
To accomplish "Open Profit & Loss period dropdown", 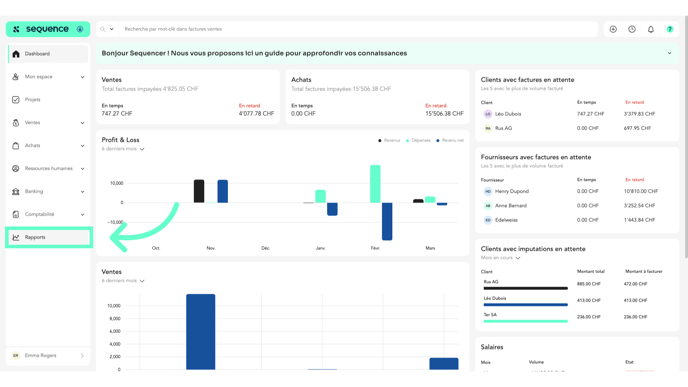I will pos(123,149).
